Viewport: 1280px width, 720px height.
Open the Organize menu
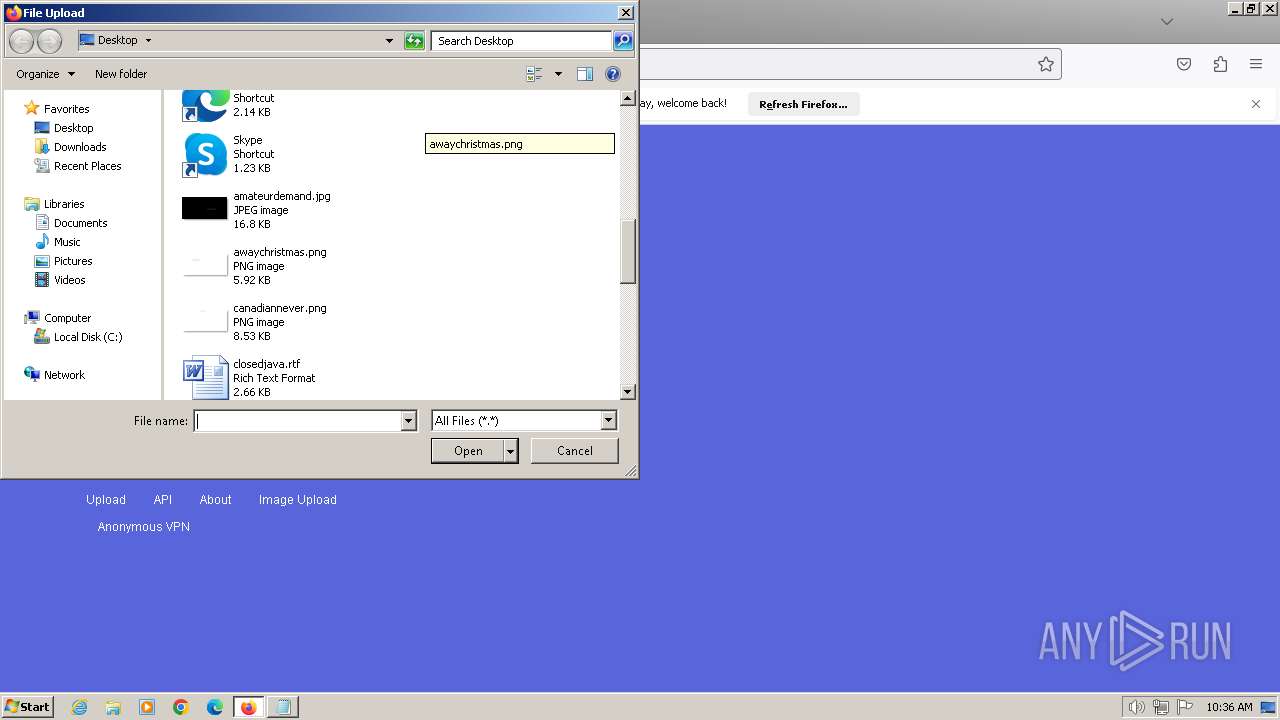coord(45,74)
